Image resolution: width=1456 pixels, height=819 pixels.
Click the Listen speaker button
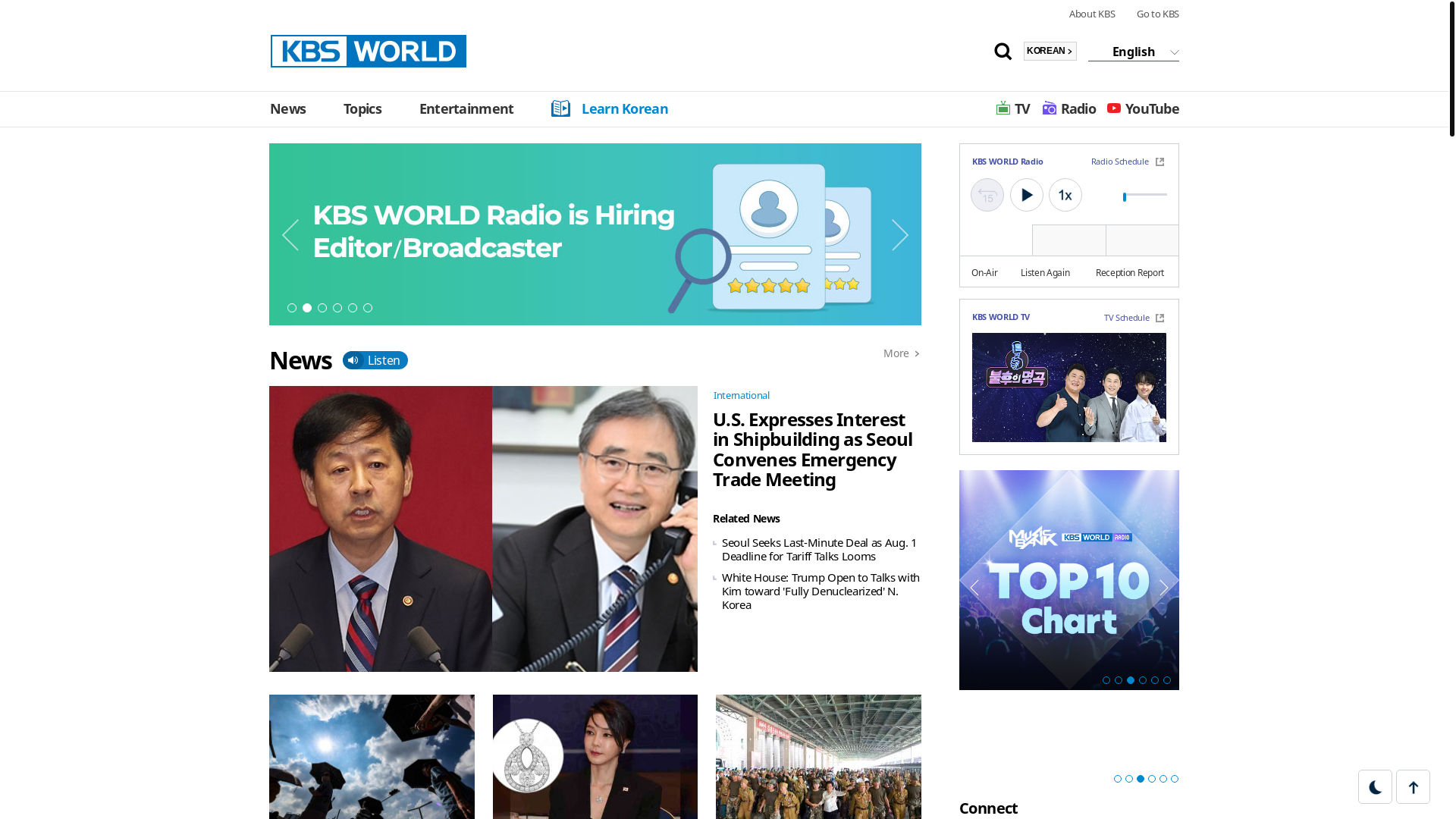tap(375, 360)
